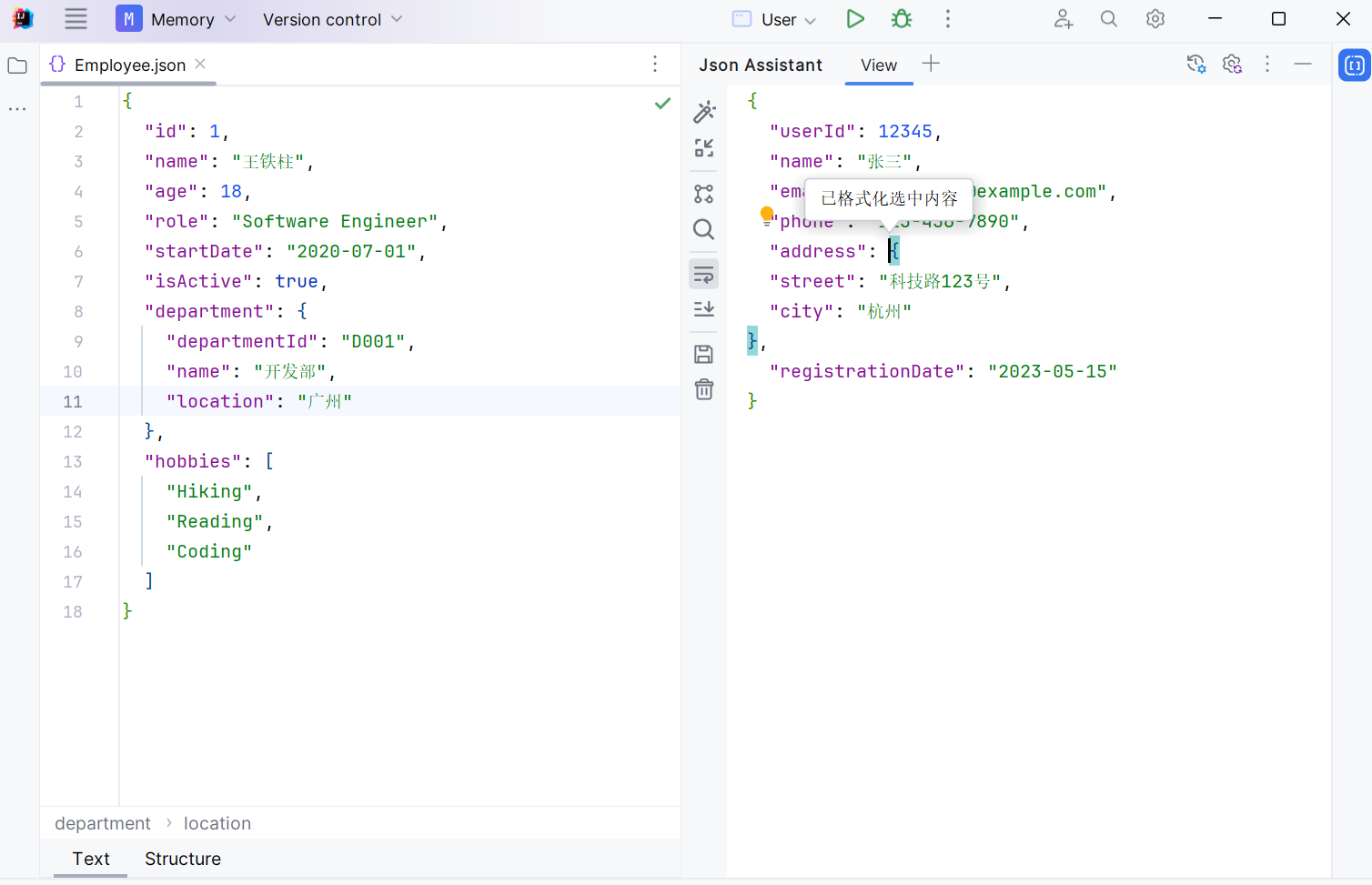This screenshot has height=885, width=1372.
Task: Click the search magnifier in Json Assistant toolbar
Action: 704,229
